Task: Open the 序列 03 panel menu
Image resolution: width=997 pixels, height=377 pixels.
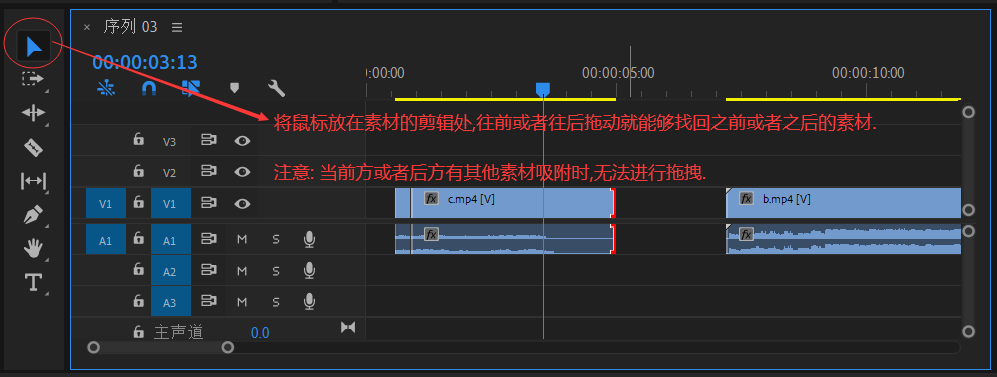Action: [177, 27]
